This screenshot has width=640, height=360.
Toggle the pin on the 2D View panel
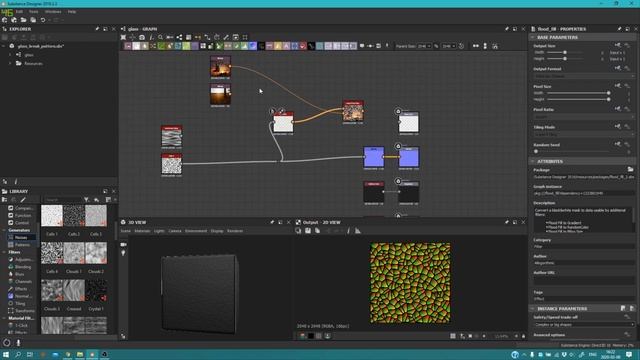(x=507, y=222)
